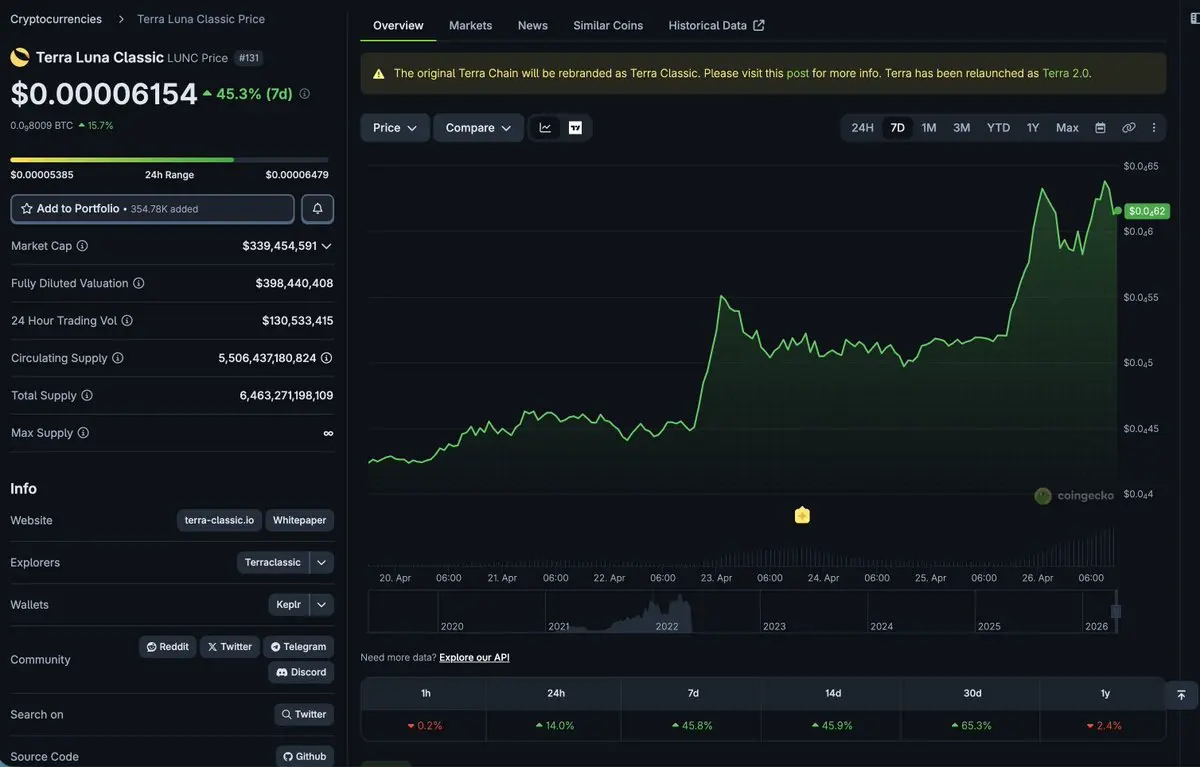Open the Github source code link
This screenshot has height=767, width=1200.
click(305, 757)
